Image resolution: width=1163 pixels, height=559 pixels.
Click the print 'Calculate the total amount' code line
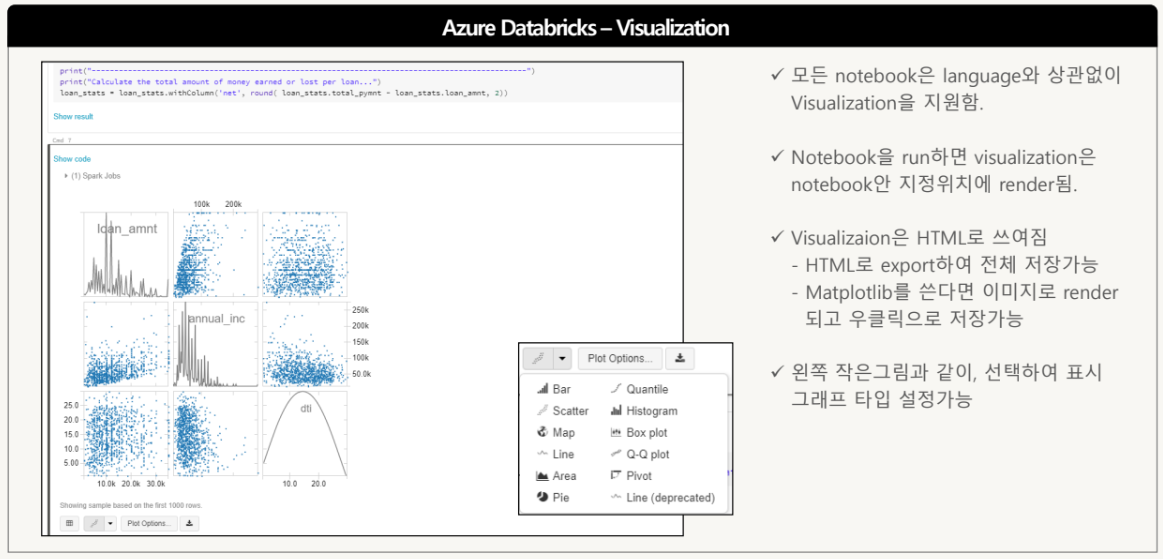220,82
